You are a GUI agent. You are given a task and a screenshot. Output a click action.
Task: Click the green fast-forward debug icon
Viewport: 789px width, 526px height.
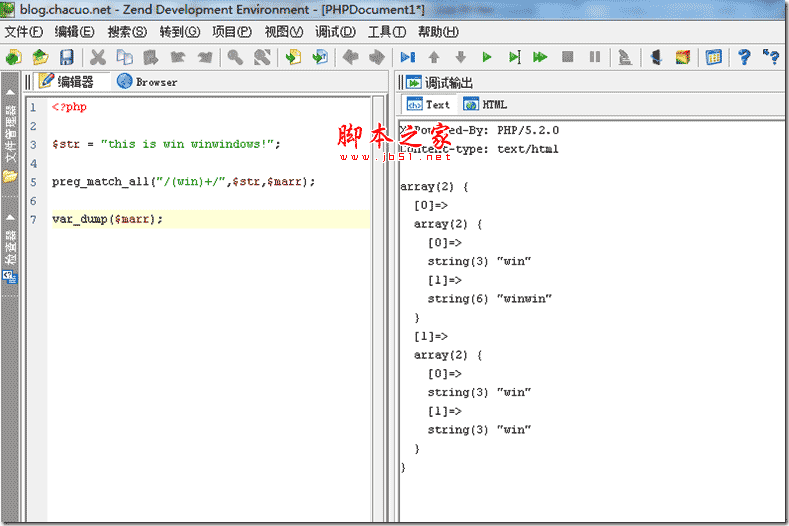(x=540, y=57)
